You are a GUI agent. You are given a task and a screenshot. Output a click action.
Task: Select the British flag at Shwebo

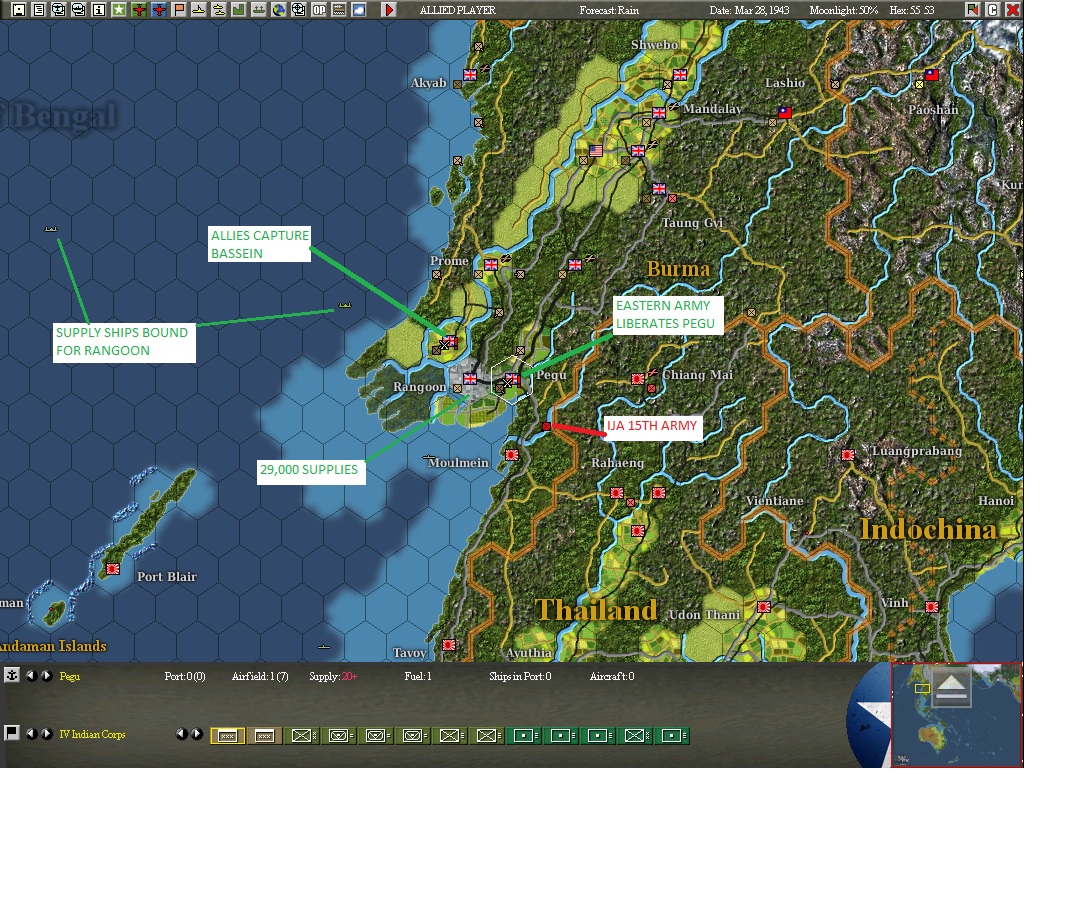pyautogui.click(x=680, y=75)
